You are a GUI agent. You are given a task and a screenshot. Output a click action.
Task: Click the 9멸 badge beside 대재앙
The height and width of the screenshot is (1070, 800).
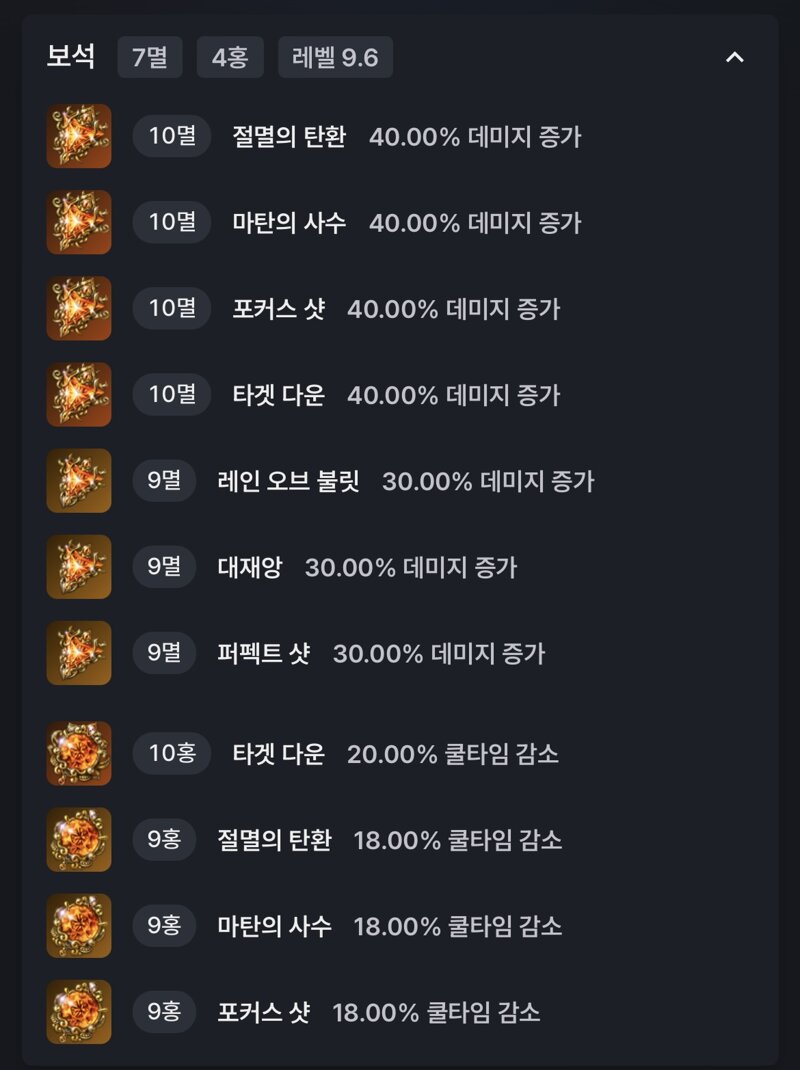click(165, 566)
